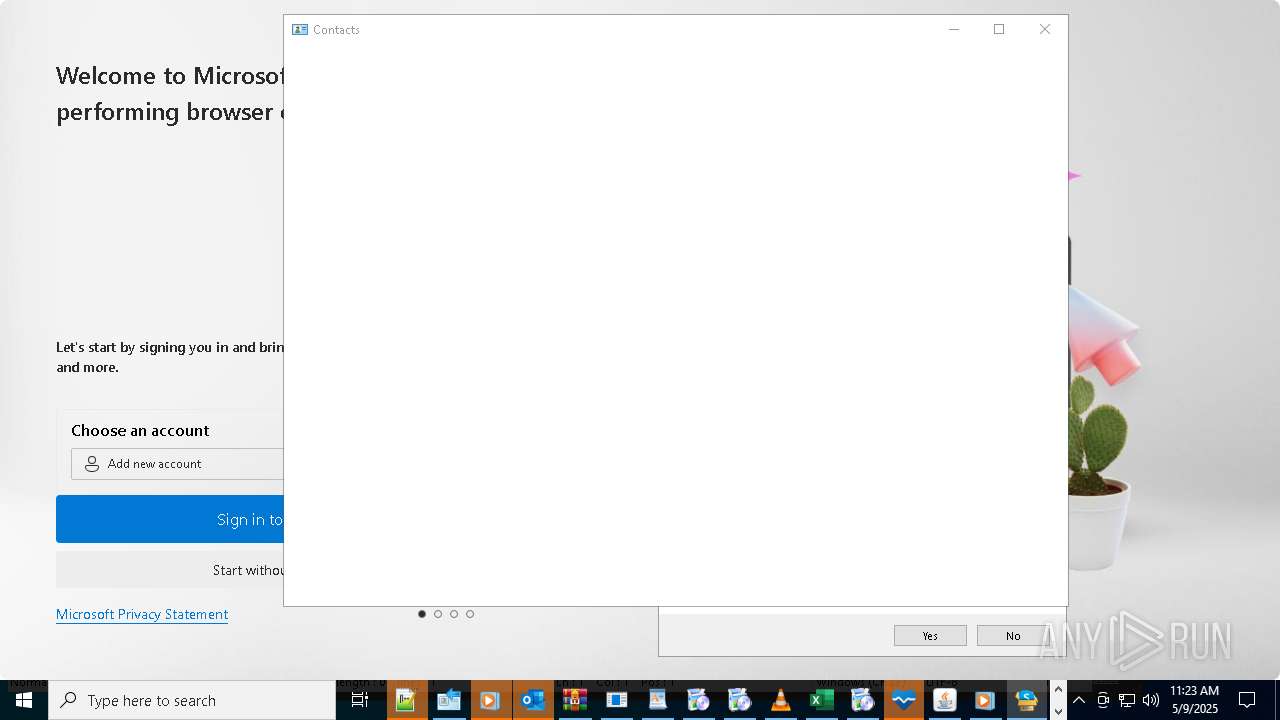Open the network status tray icon
Viewport: 1280px width, 720px height.
tap(1127, 700)
